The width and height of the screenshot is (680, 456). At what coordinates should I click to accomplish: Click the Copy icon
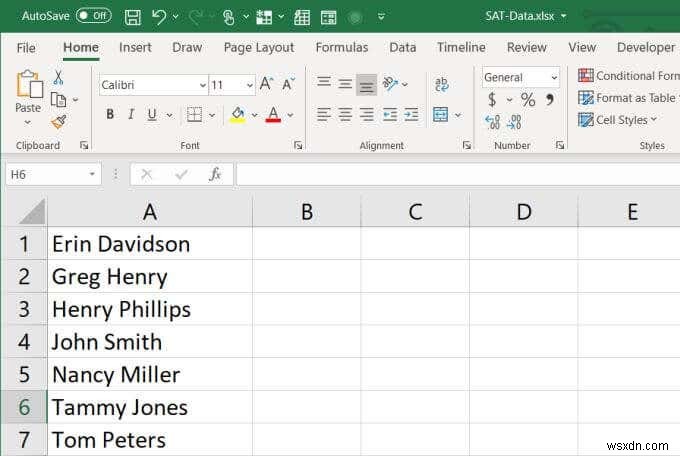[58, 100]
